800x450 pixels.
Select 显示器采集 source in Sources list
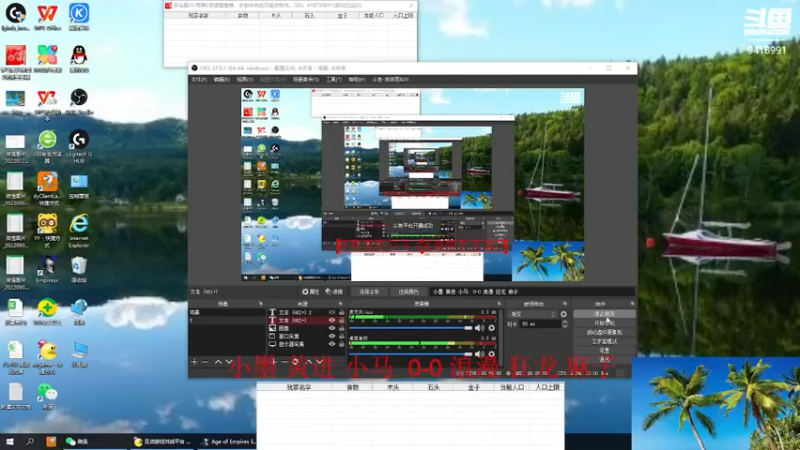point(305,344)
